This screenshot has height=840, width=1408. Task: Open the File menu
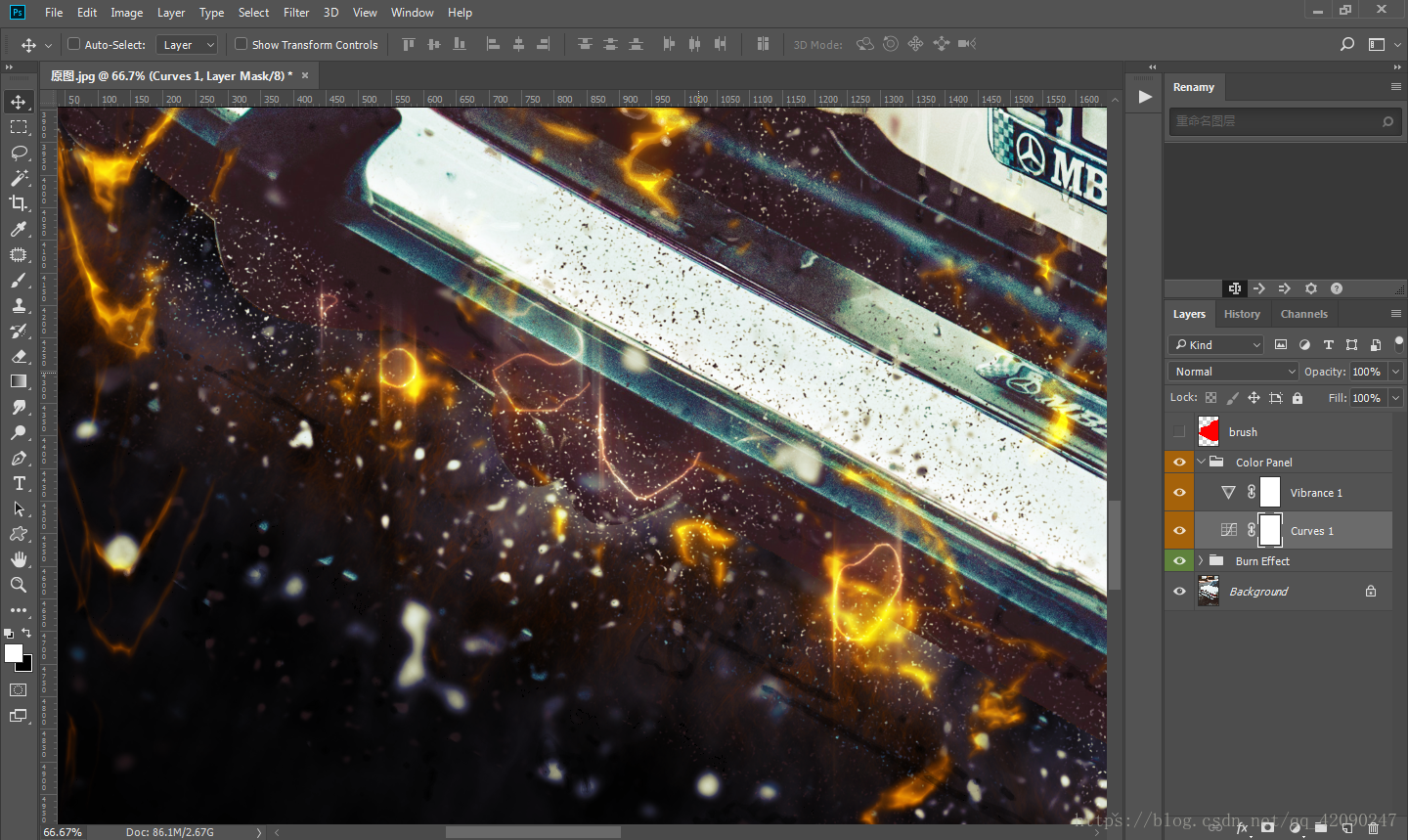(54, 13)
